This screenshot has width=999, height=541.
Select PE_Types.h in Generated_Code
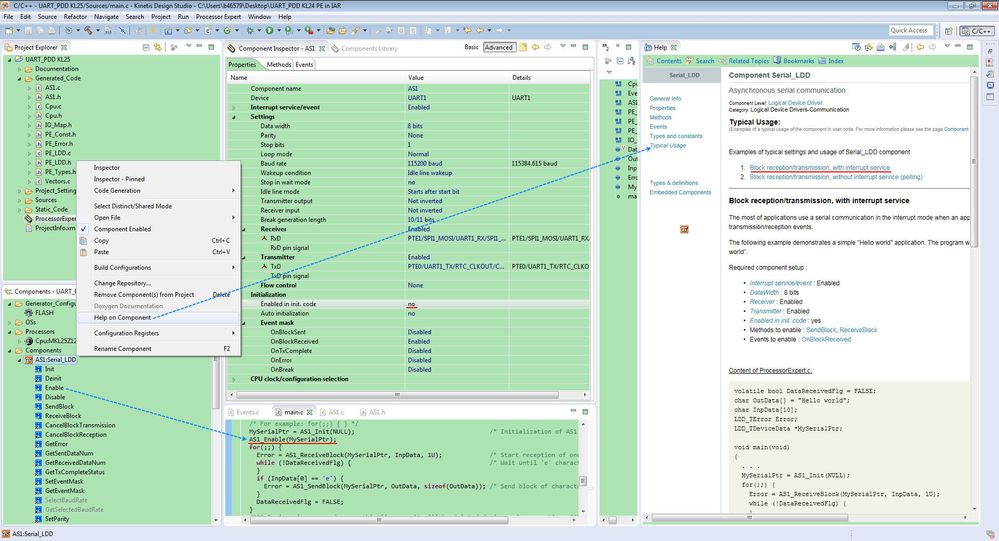point(60,172)
